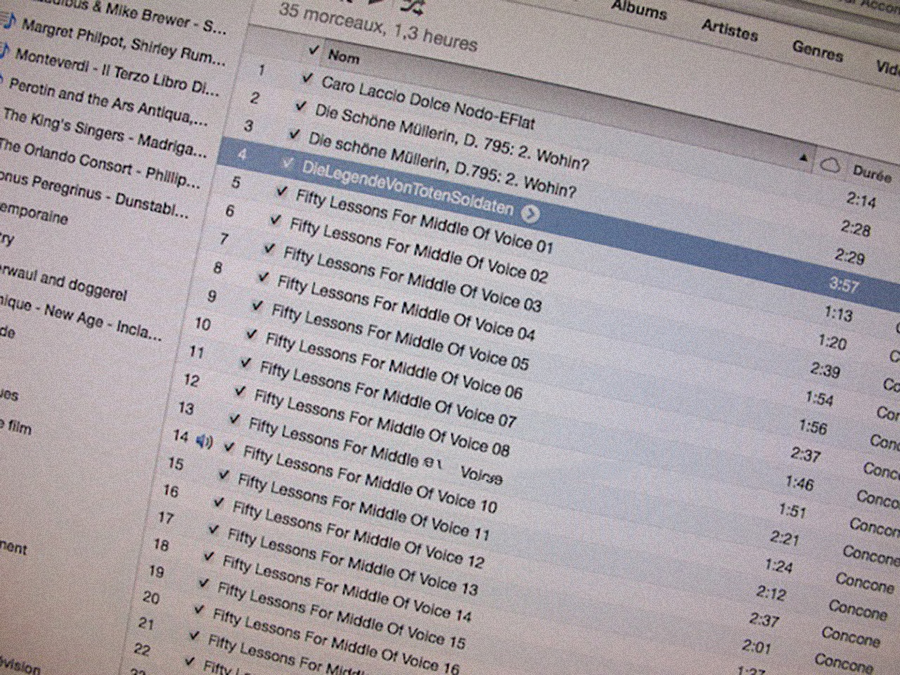Click the playlist icon beside Monteverdi - Il Terzo Libro

click(x=7, y=52)
